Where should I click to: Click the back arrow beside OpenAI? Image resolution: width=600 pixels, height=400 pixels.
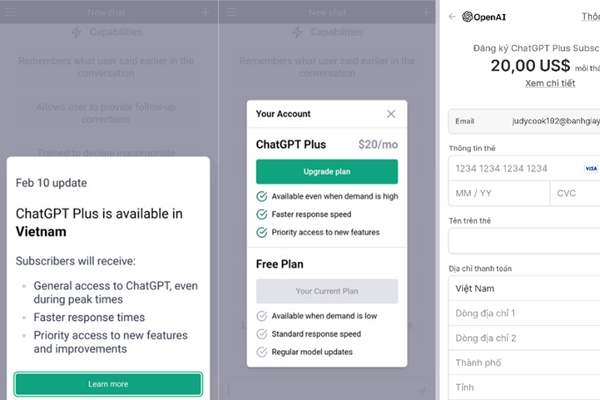pyautogui.click(x=452, y=16)
